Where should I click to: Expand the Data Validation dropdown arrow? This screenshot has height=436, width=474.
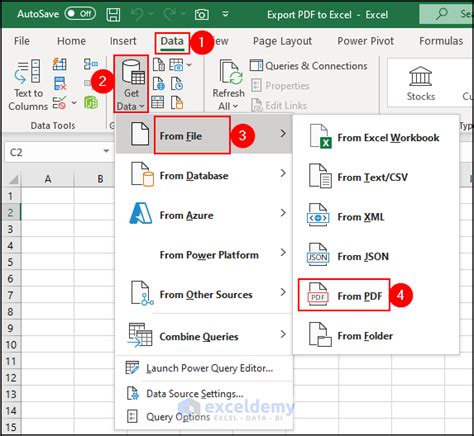point(74,103)
